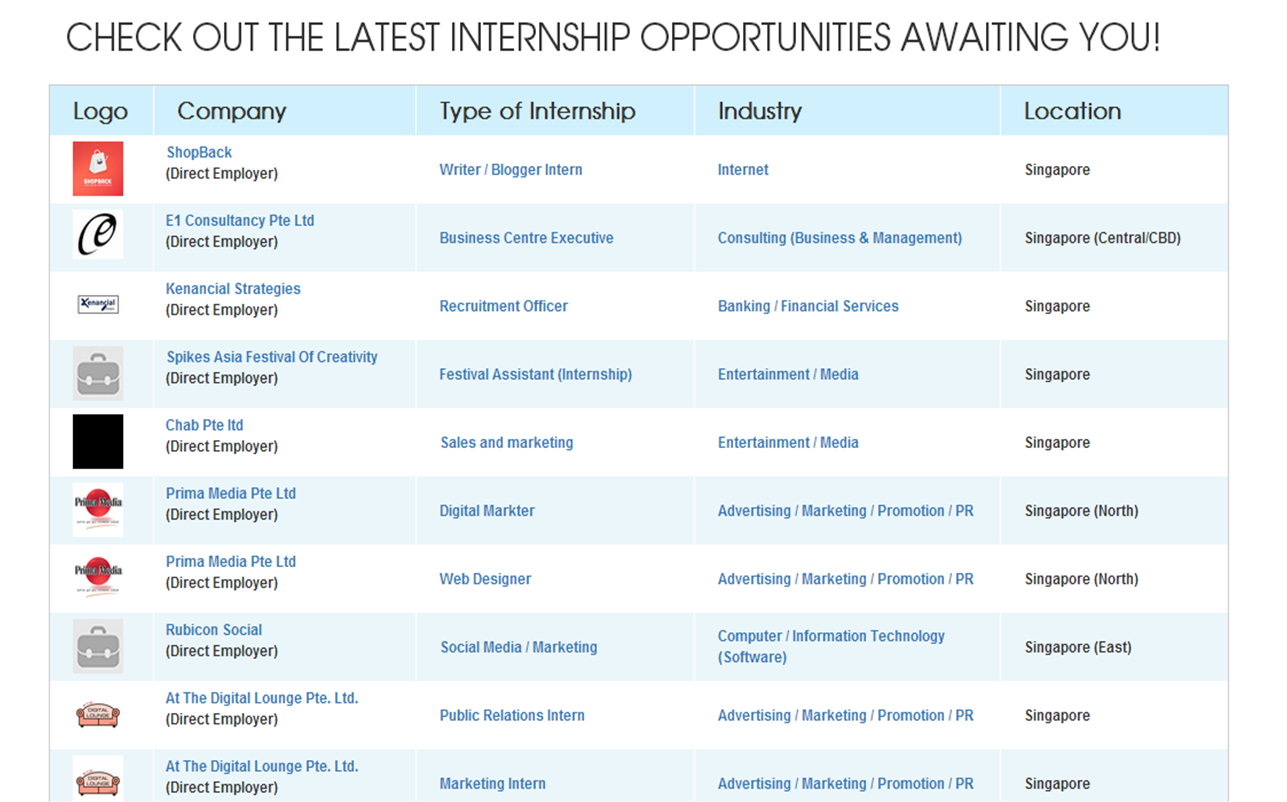Click the Location column header
This screenshot has height=802, width=1287.
pos(1072,111)
